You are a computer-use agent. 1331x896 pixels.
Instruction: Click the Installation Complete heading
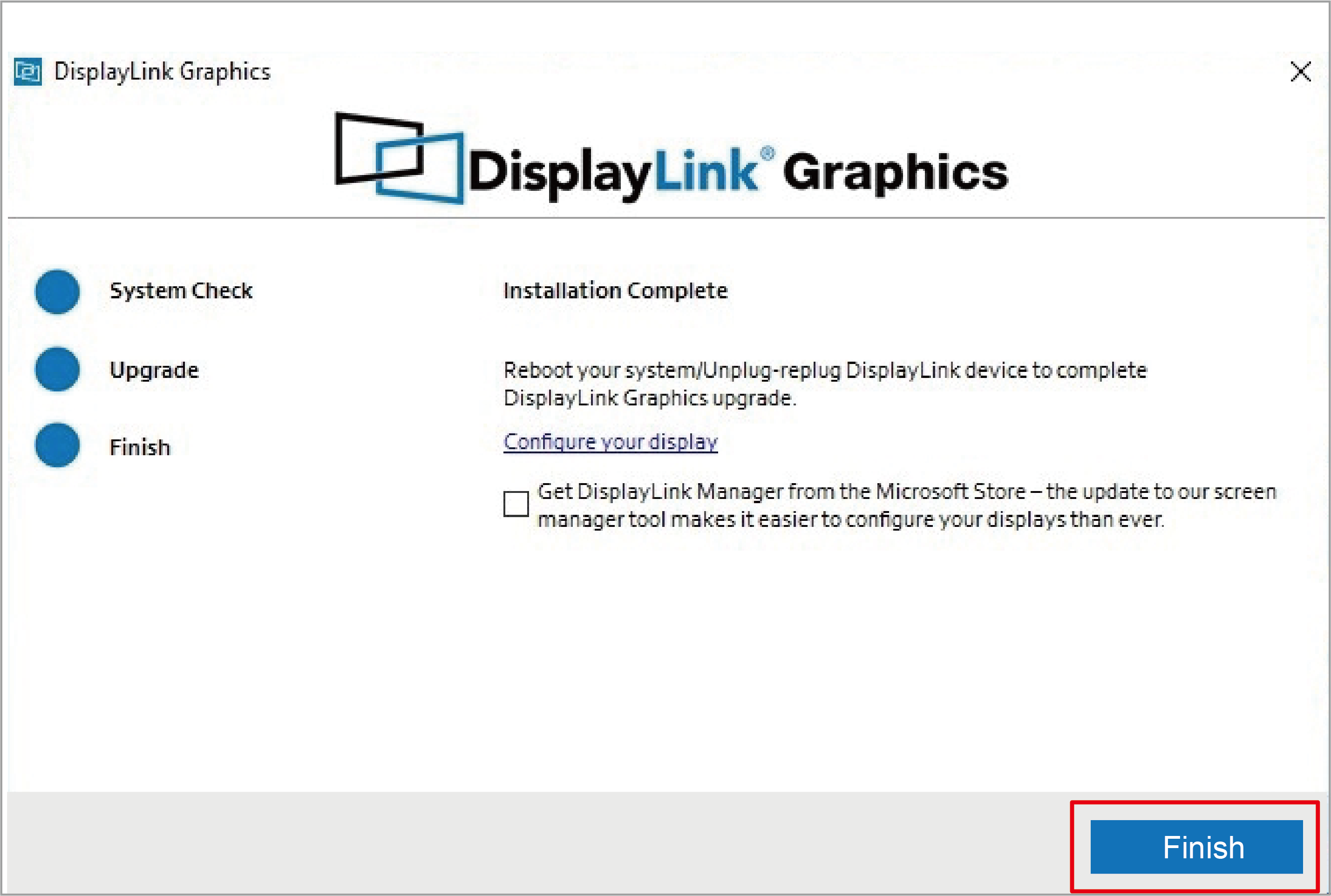tap(615, 291)
